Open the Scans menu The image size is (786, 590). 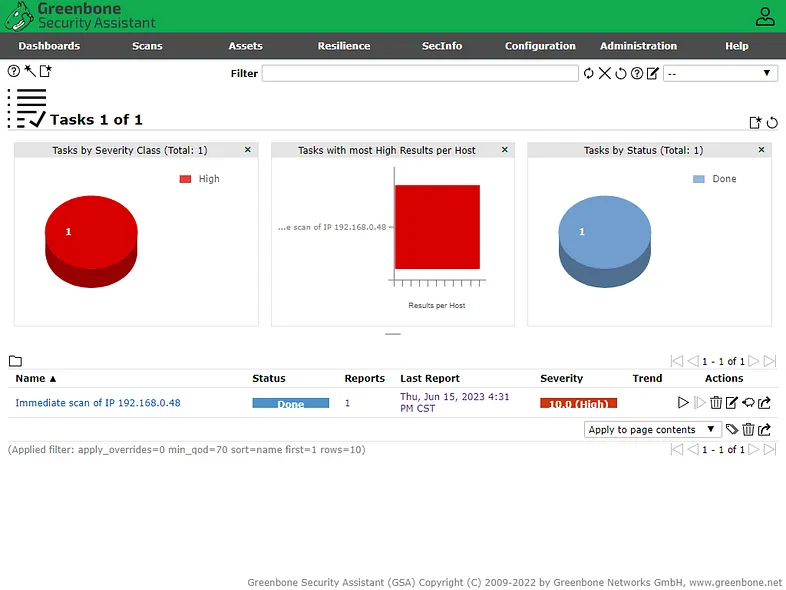click(x=147, y=46)
